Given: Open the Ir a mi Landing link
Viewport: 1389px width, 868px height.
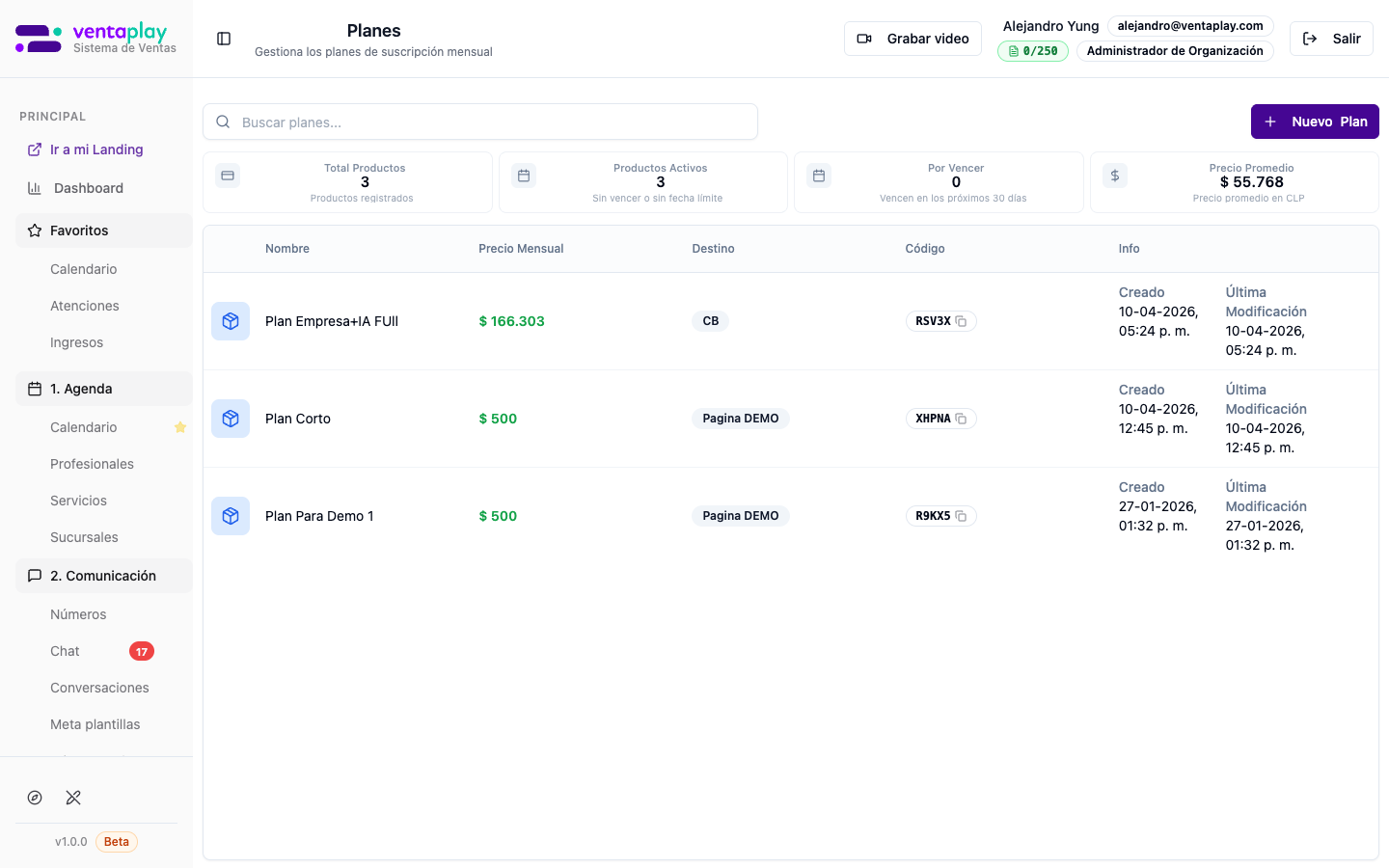Looking at the screenshot, I should 95,149.
